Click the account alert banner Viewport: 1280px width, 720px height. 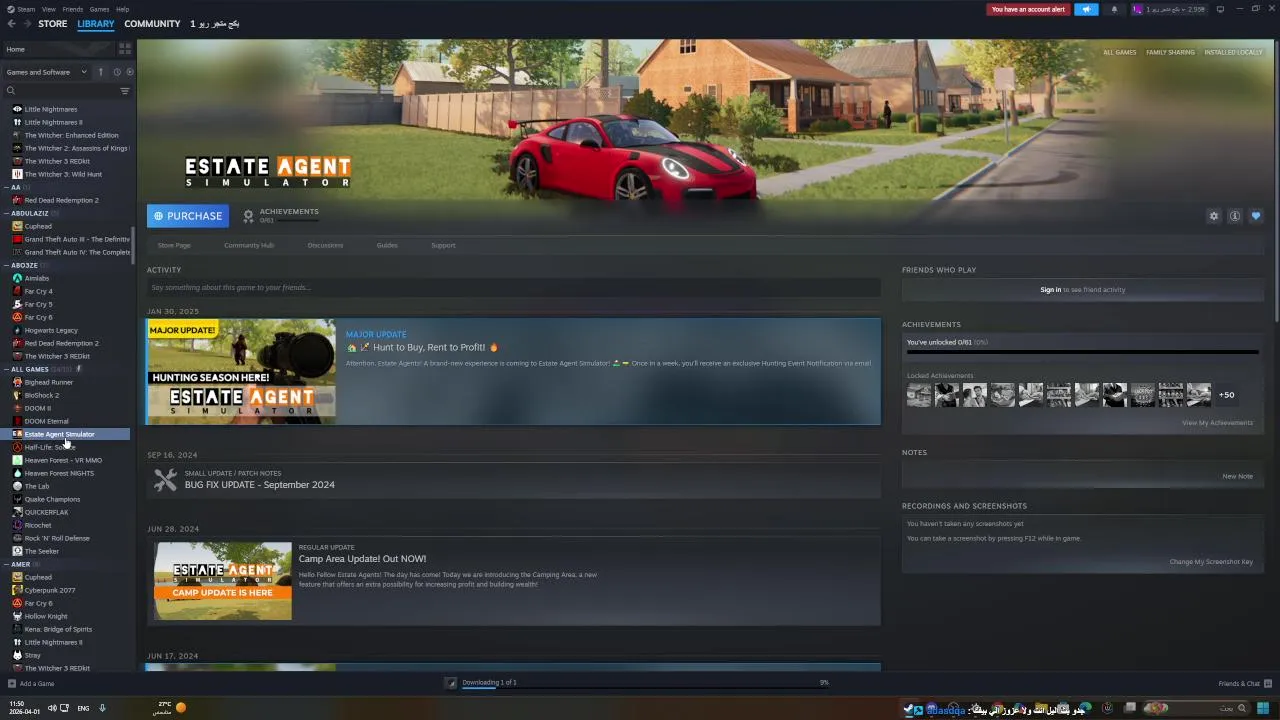(x=1028, y=9)
